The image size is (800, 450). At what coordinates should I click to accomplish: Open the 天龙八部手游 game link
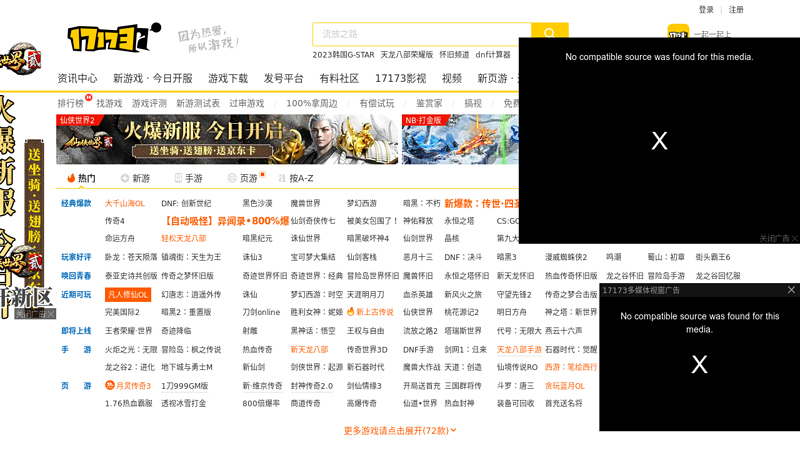[519, 349]
